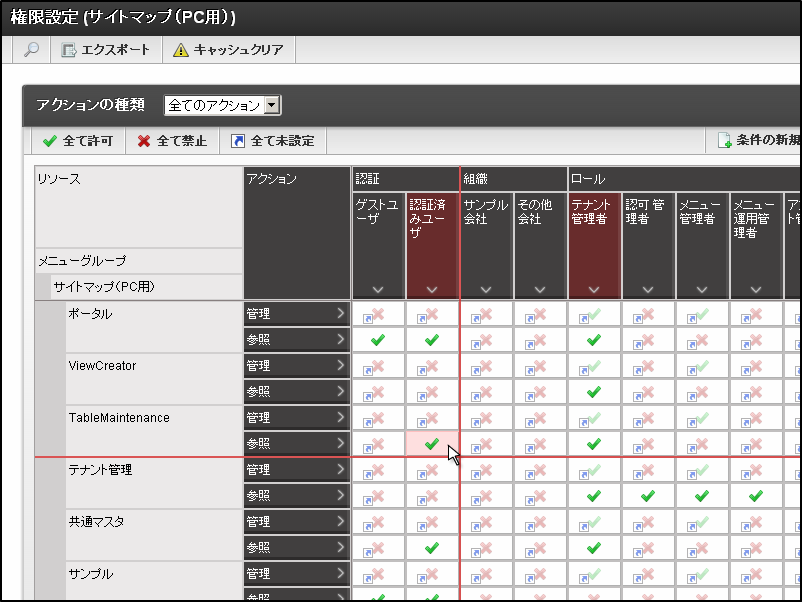Click the 認証 group header
Viewport: 802px width, 602px height.
[406, 179]
